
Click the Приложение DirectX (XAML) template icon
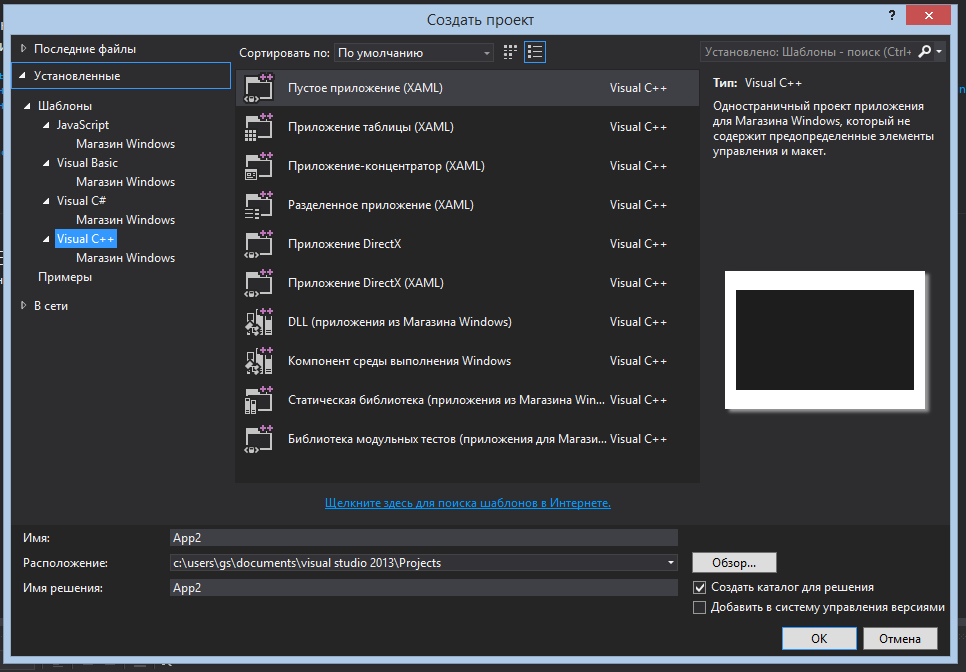click(x=259, y=283)
